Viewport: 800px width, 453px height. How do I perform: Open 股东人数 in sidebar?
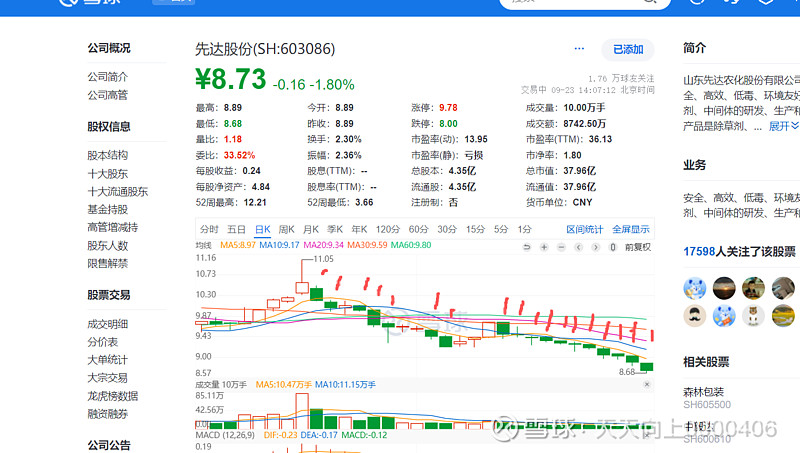pos(108,245)
